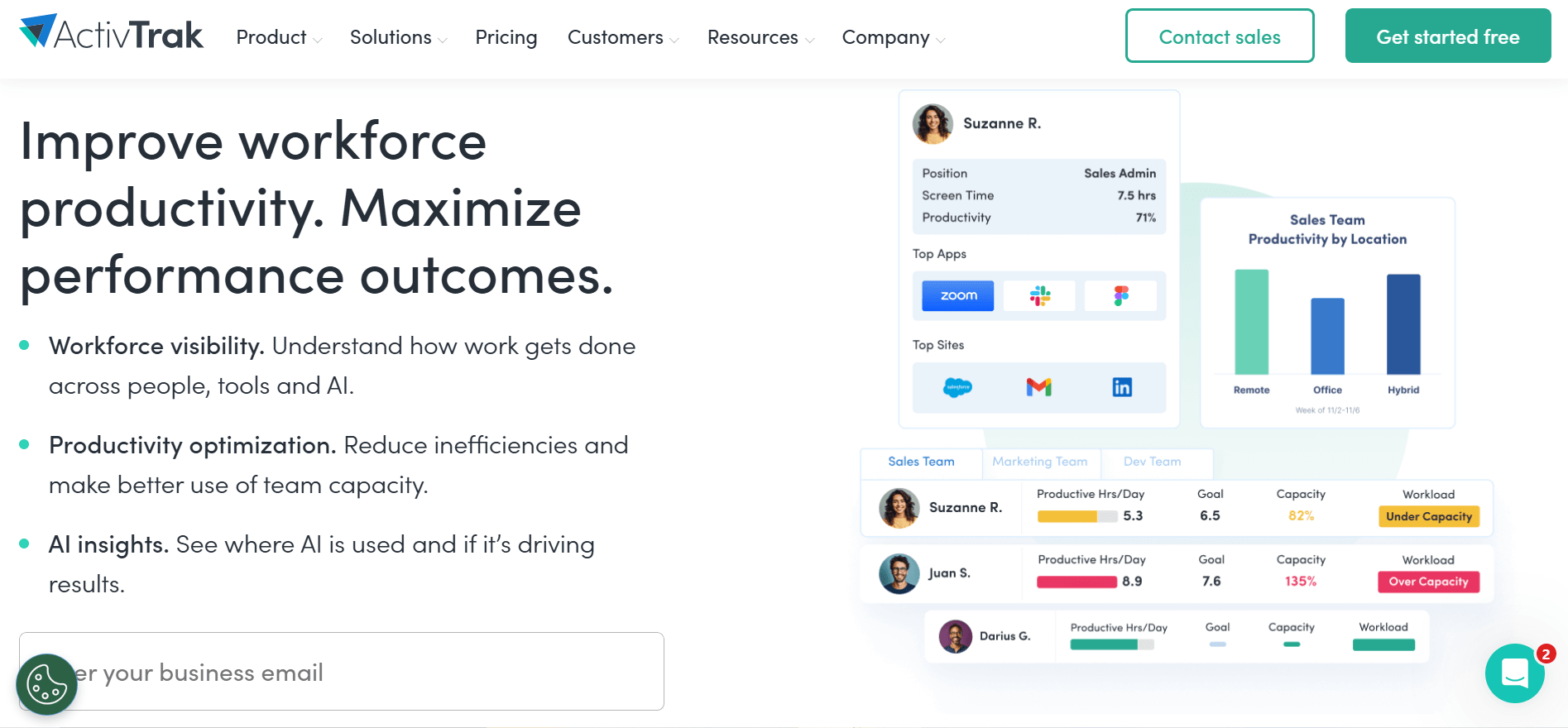
Task: Click the ActivTrak logo
Action: (111, 33)
